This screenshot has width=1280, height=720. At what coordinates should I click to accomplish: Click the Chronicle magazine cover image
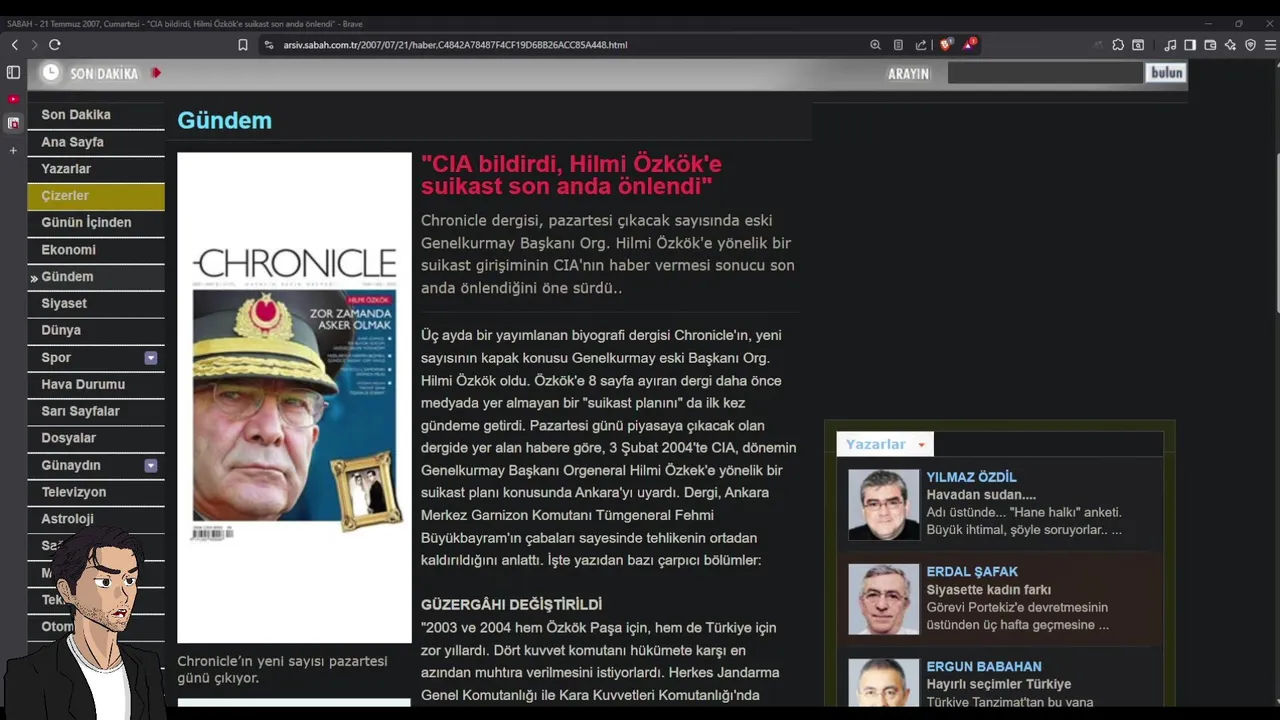point(294,397)
